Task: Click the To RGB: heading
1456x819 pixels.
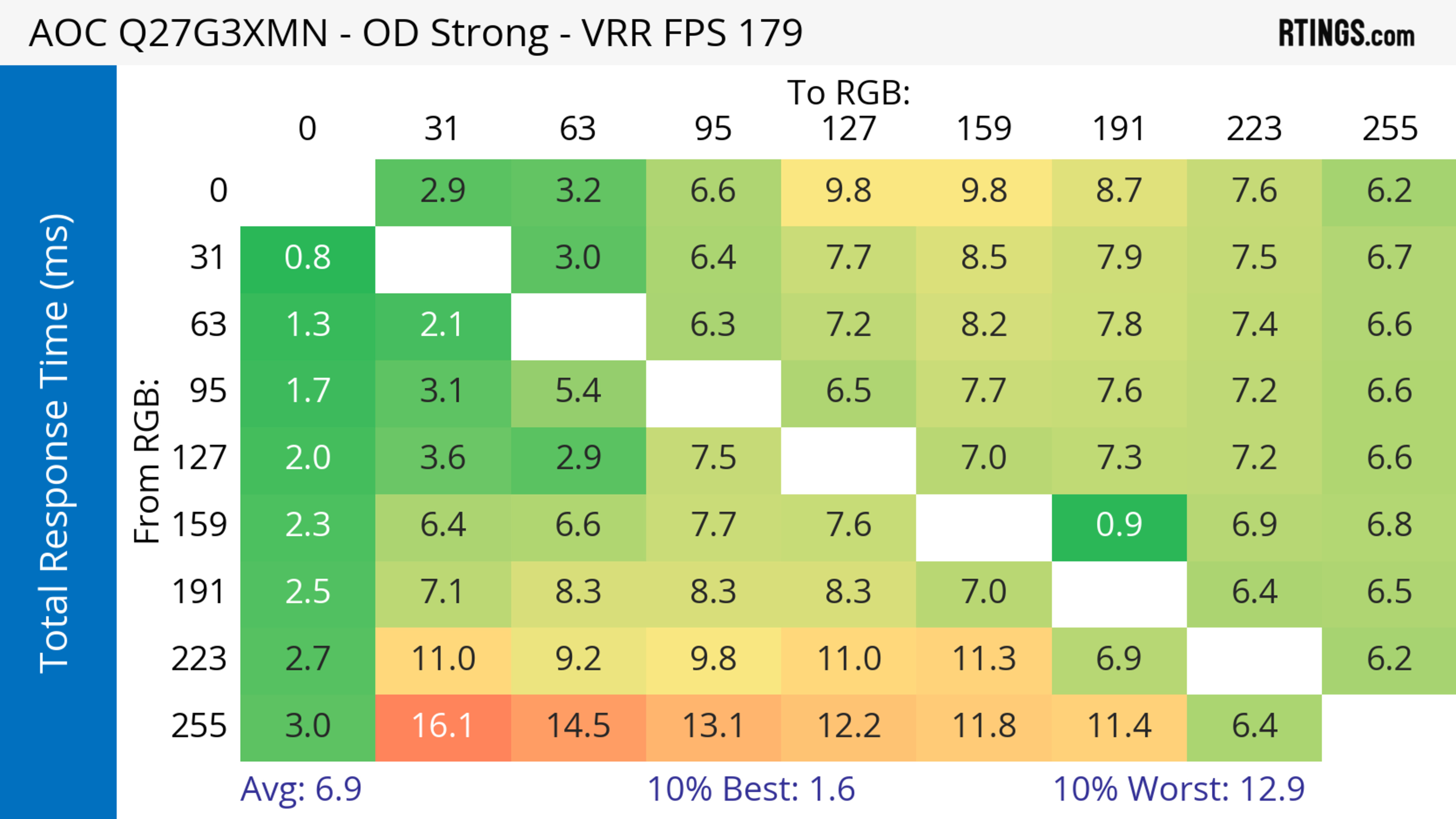Action: [x=849, y=92]
